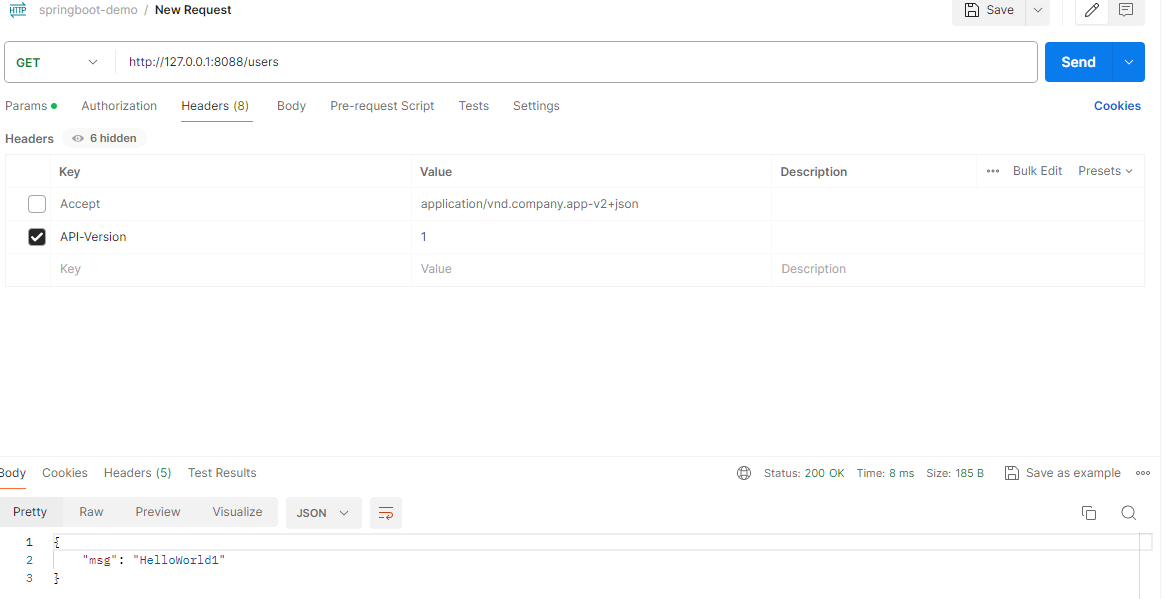Copy the response body using copy icon
This screenshot has width=1171, height=599.
point(1089,511)
